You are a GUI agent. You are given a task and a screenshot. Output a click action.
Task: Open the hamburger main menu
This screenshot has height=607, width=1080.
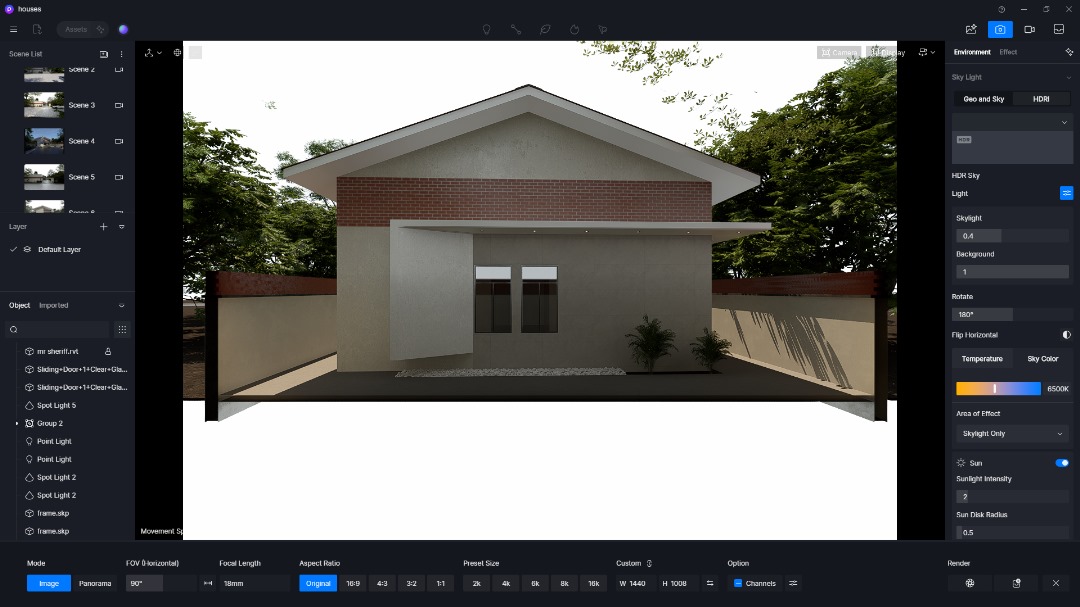13,30
